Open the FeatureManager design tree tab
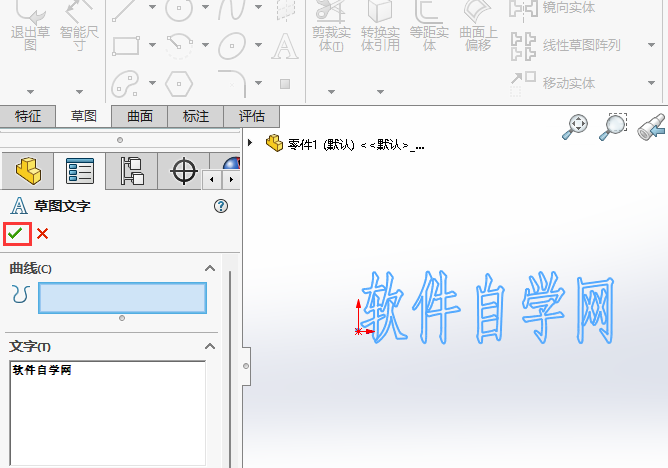 pyautogui.click(x=28, y=171)
